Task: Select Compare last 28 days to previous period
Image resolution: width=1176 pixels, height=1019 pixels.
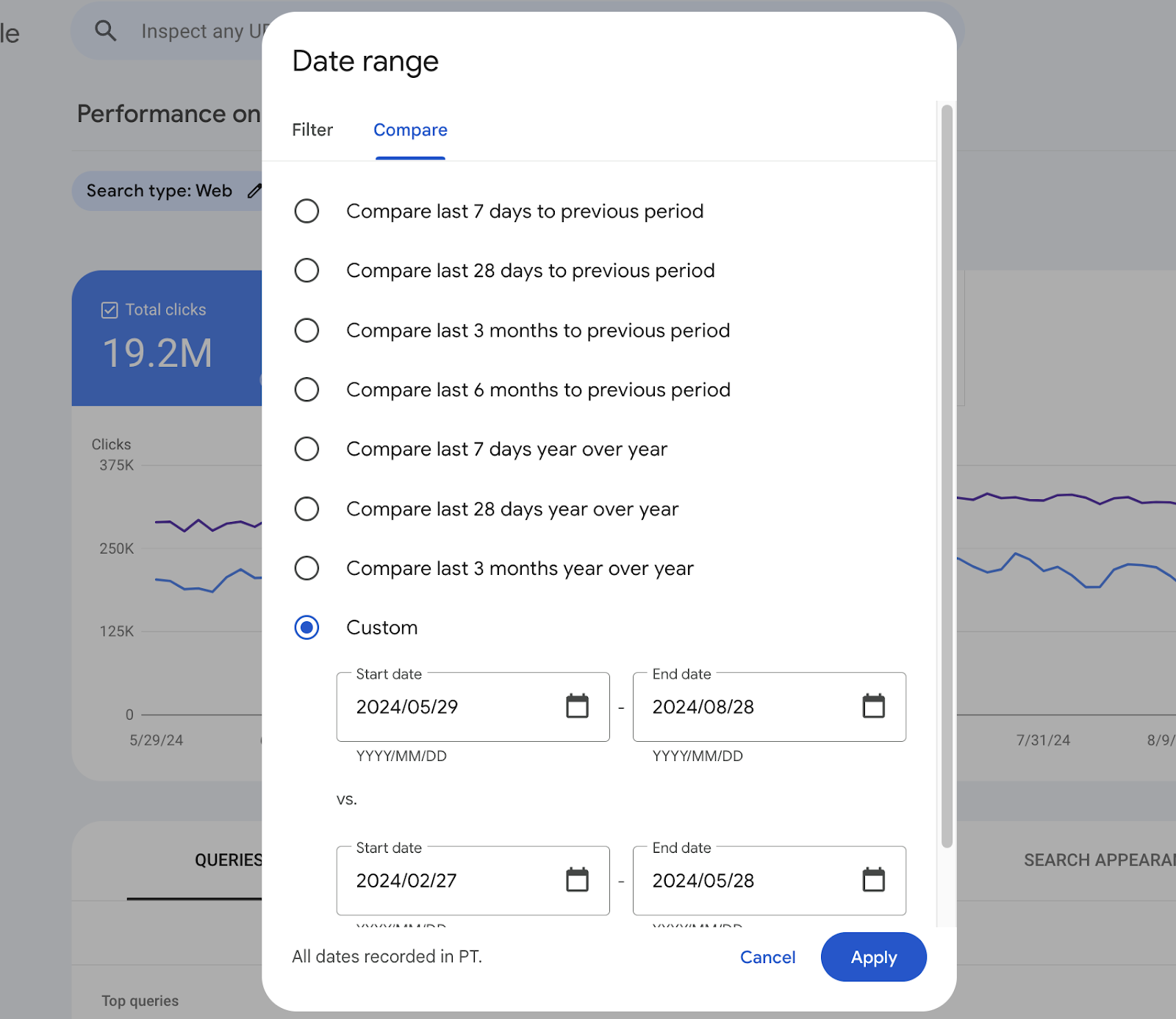Action: click(306, 271)
